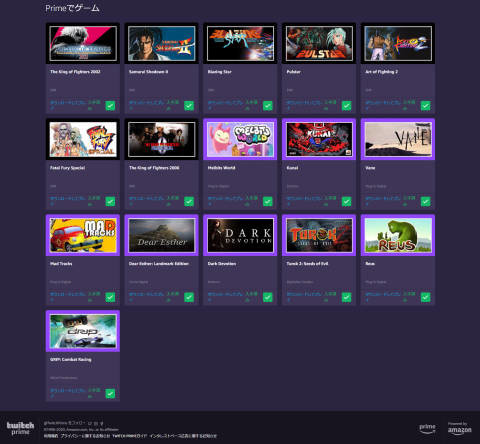
Task: Open the interest-based ads footer link
Action: pos(183,436)
